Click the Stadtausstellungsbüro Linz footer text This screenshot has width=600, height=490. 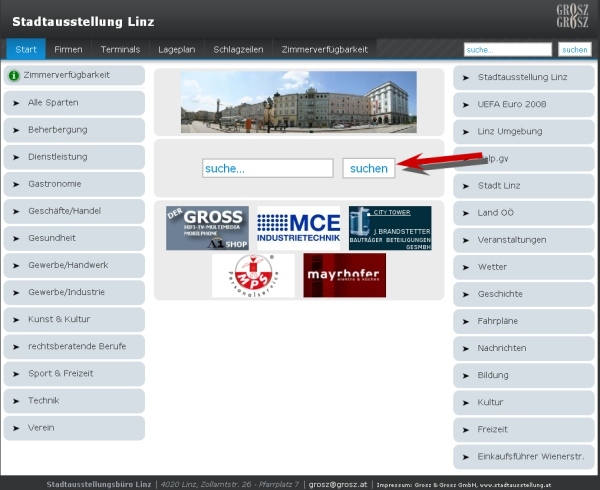pos(99,484)
